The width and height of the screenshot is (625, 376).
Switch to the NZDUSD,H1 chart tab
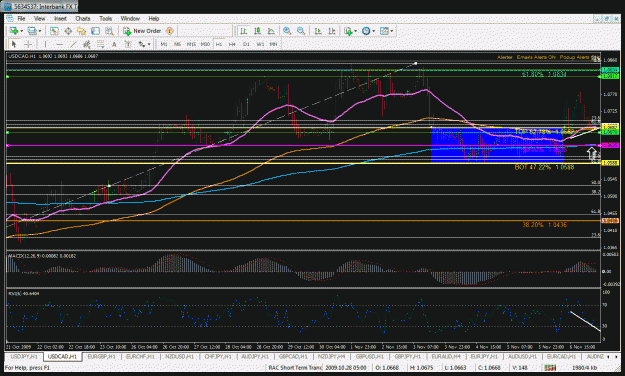[179, 356]
